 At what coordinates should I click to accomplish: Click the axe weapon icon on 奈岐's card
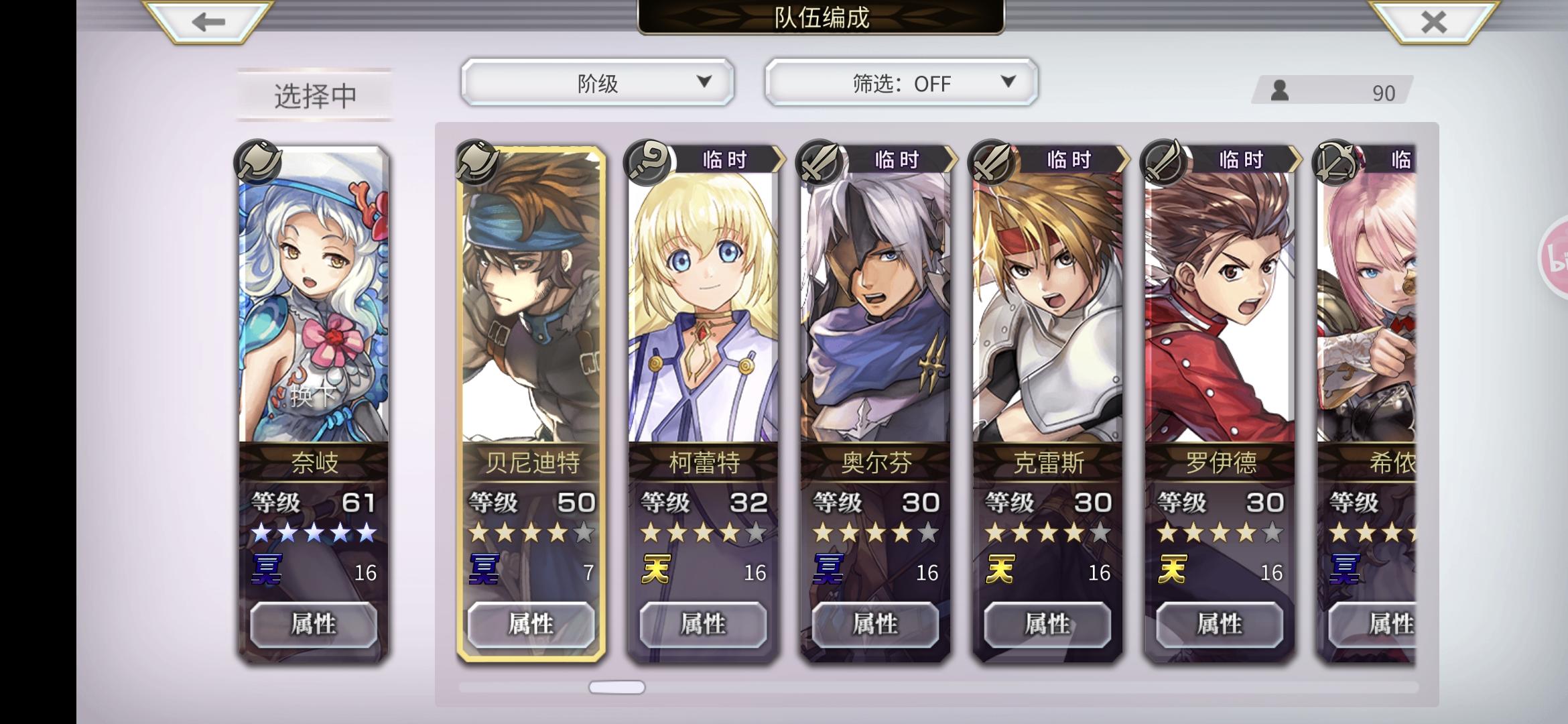258,162
